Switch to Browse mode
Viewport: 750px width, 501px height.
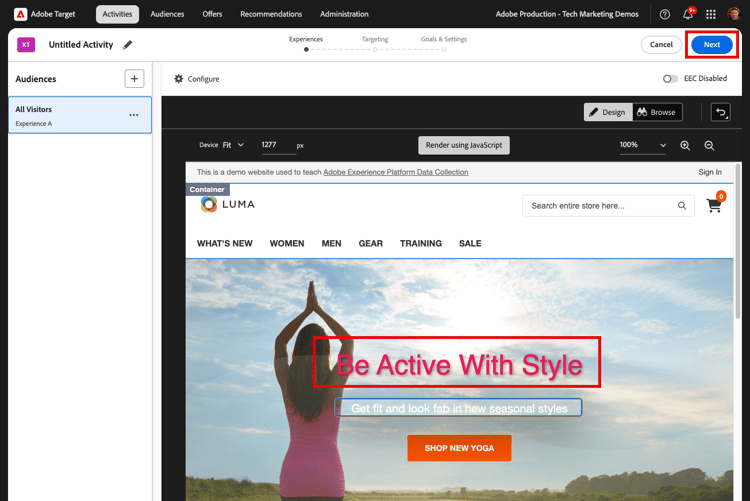tap(657, 112)
